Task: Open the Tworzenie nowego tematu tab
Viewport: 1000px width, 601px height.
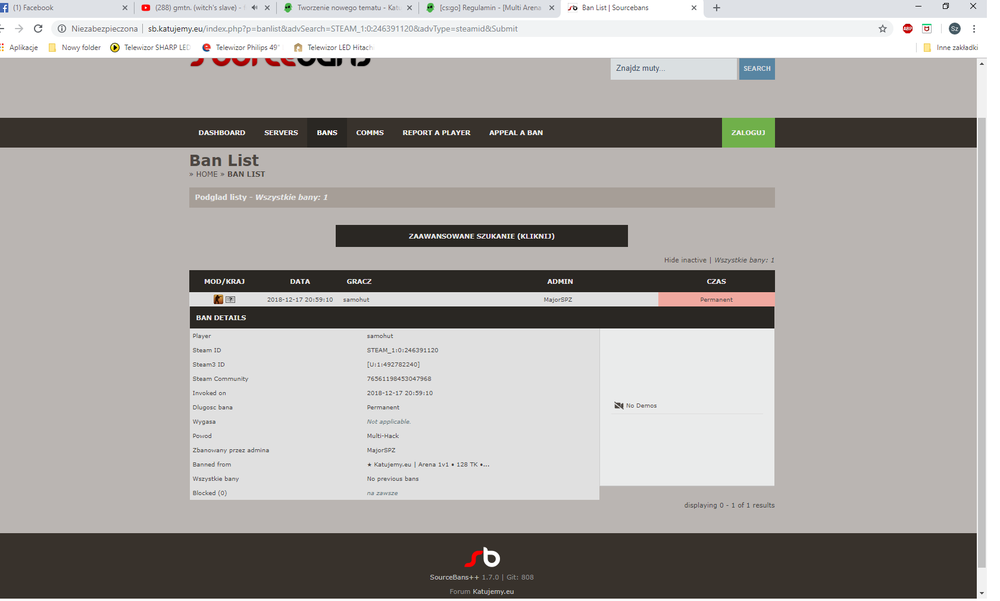Action: point(348,8)
